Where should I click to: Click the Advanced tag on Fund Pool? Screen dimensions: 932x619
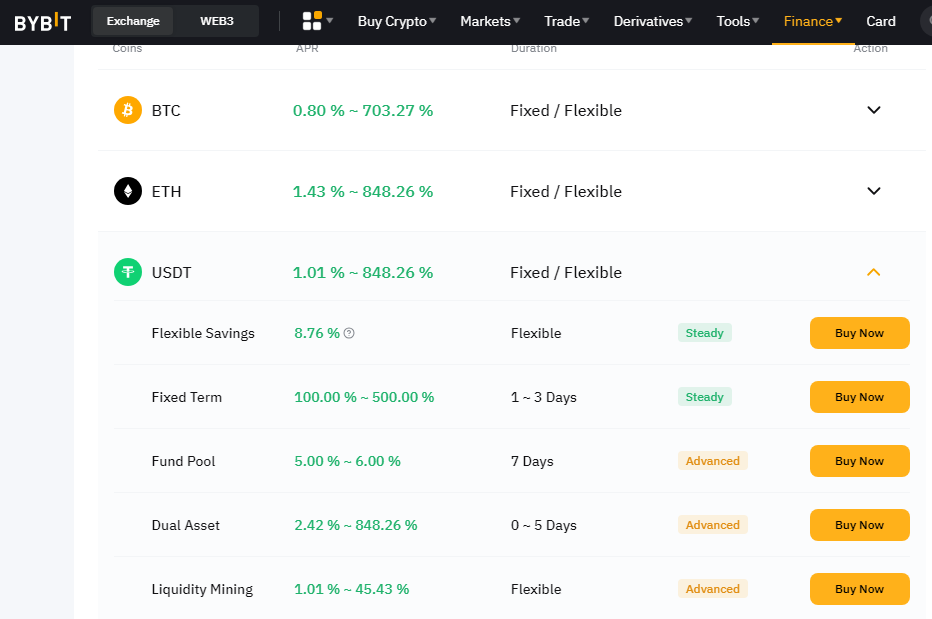click(x=713, y=461)
